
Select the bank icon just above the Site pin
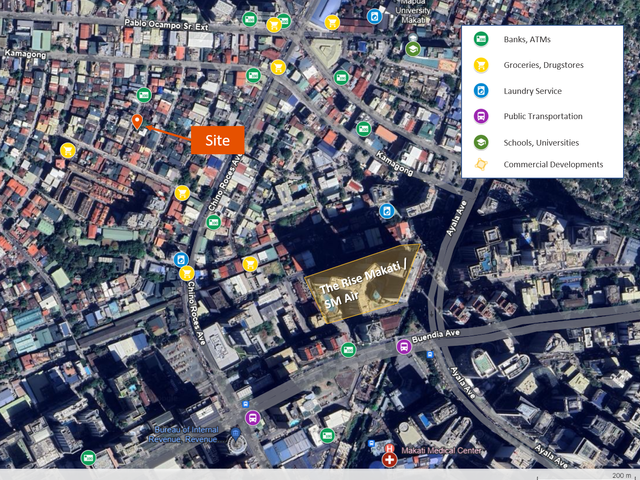click(x=144, y=95)
